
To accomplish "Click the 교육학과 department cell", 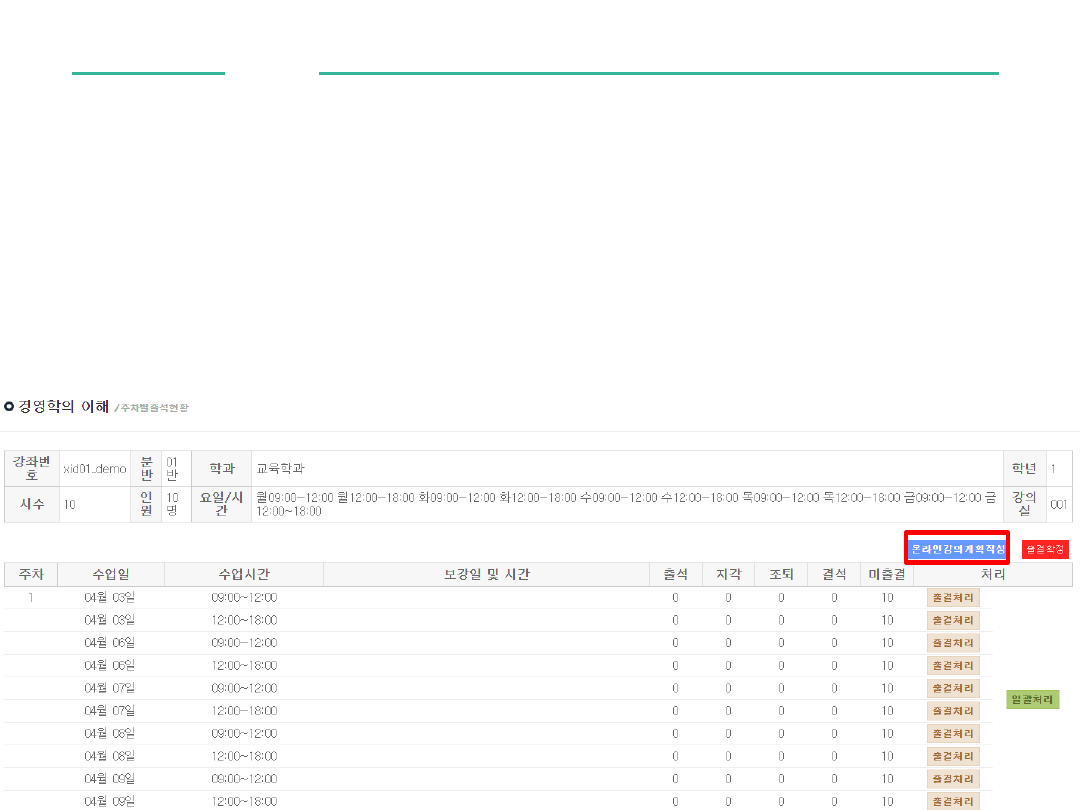I will (281, 468).
